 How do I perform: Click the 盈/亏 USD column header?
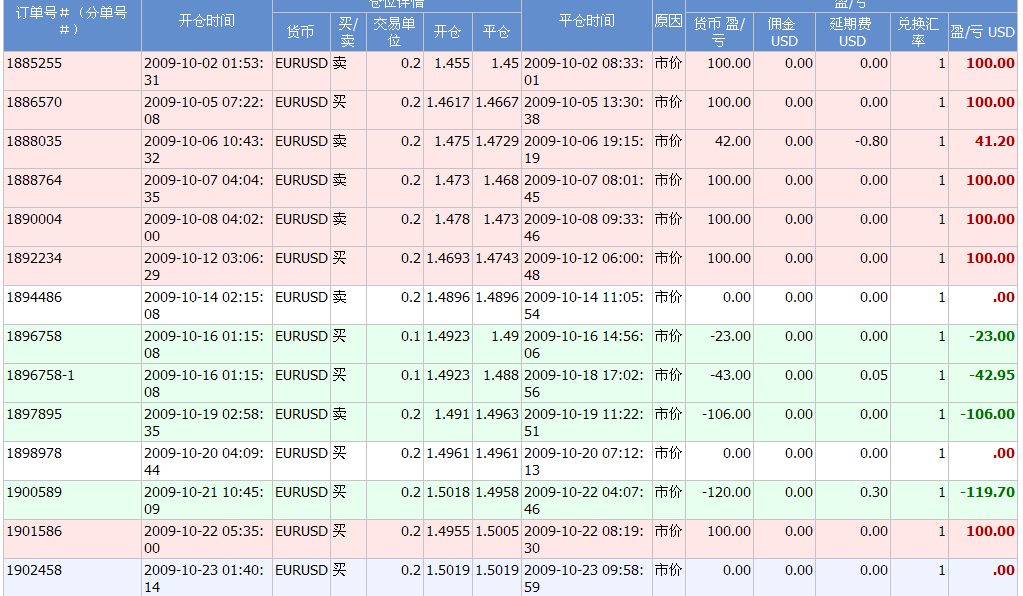coord(983,32)
